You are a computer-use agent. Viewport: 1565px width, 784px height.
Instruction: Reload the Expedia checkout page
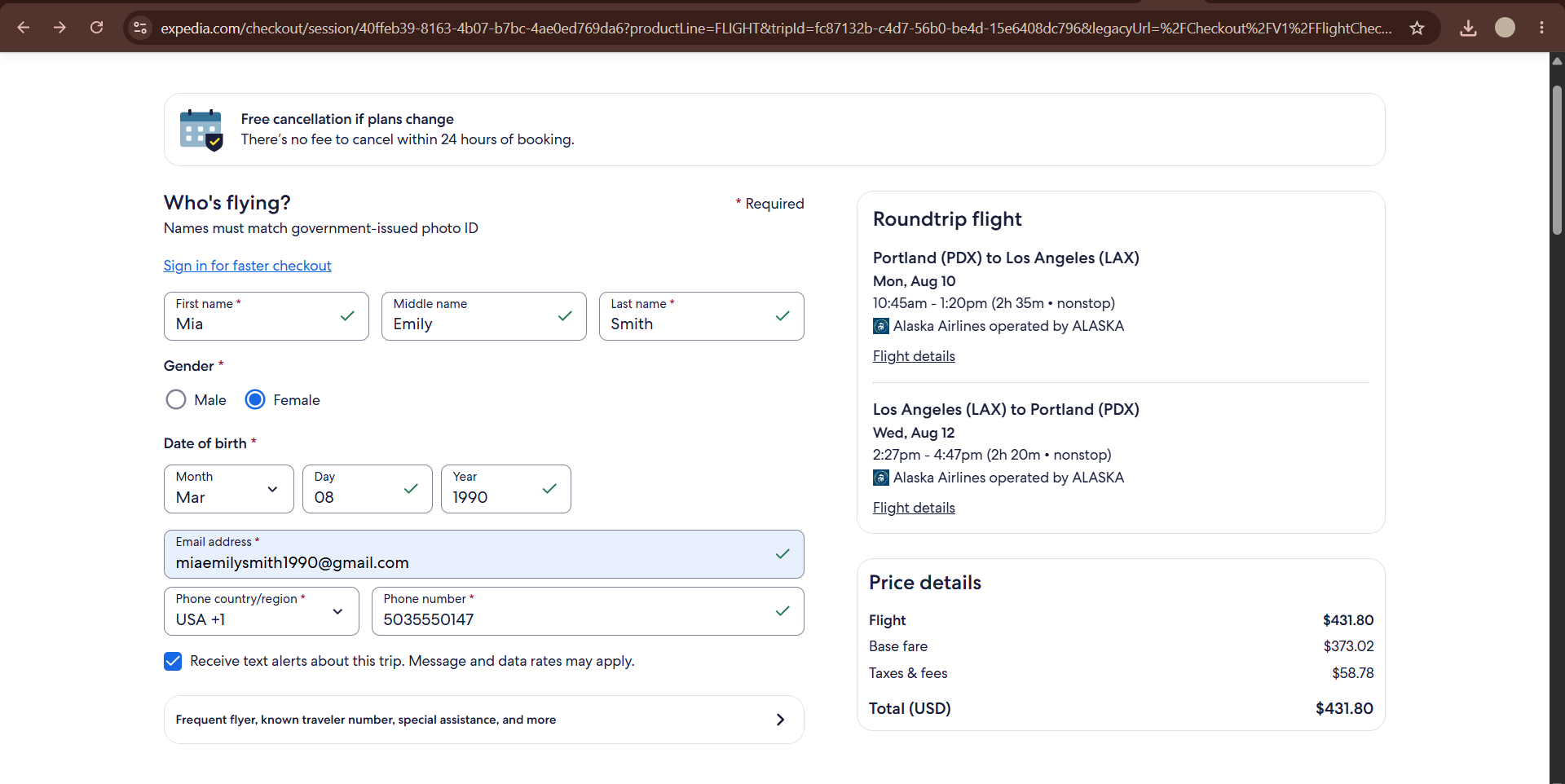click(x=96, y=28)
